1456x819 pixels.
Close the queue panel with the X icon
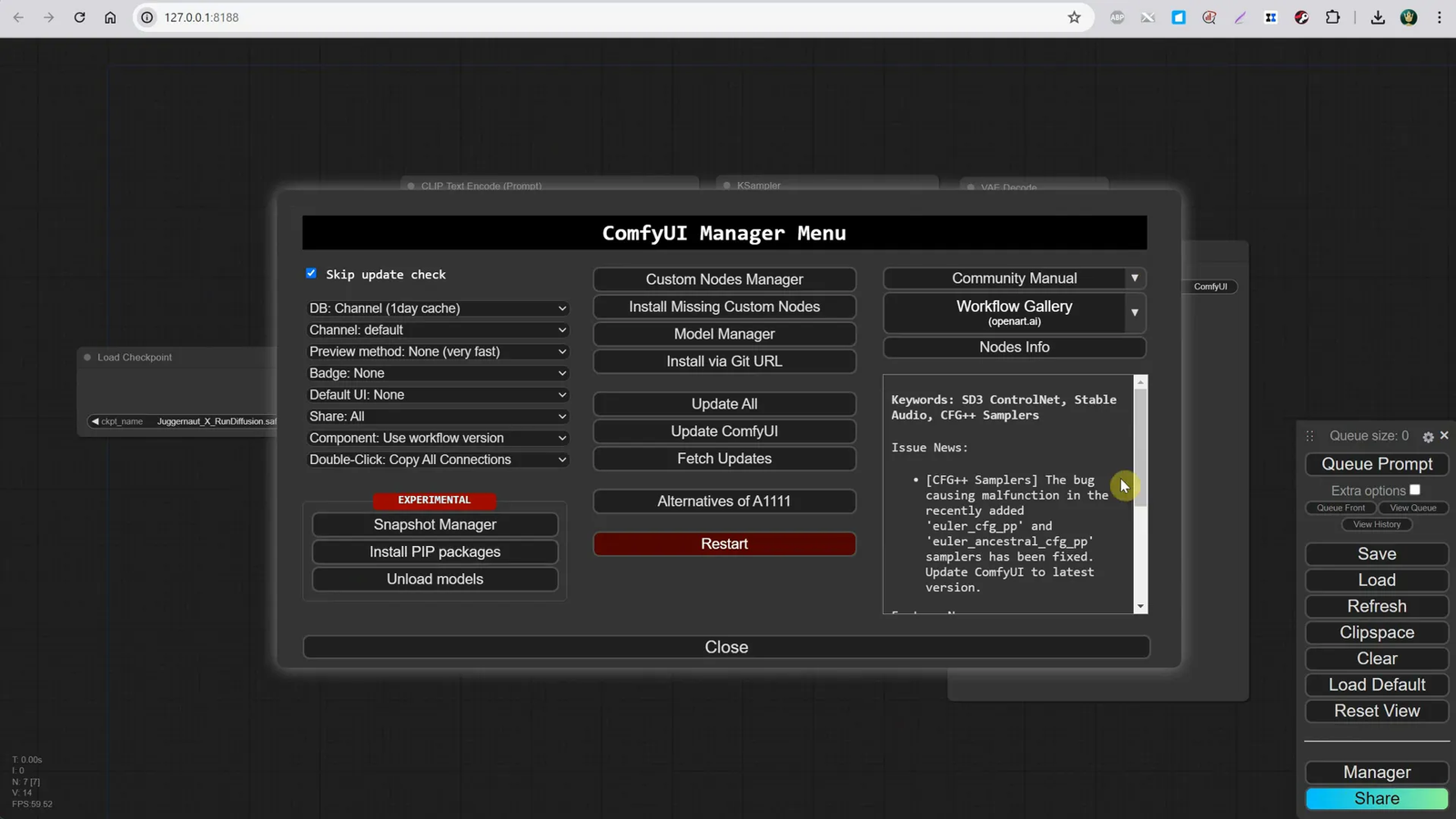point(1444,436)
